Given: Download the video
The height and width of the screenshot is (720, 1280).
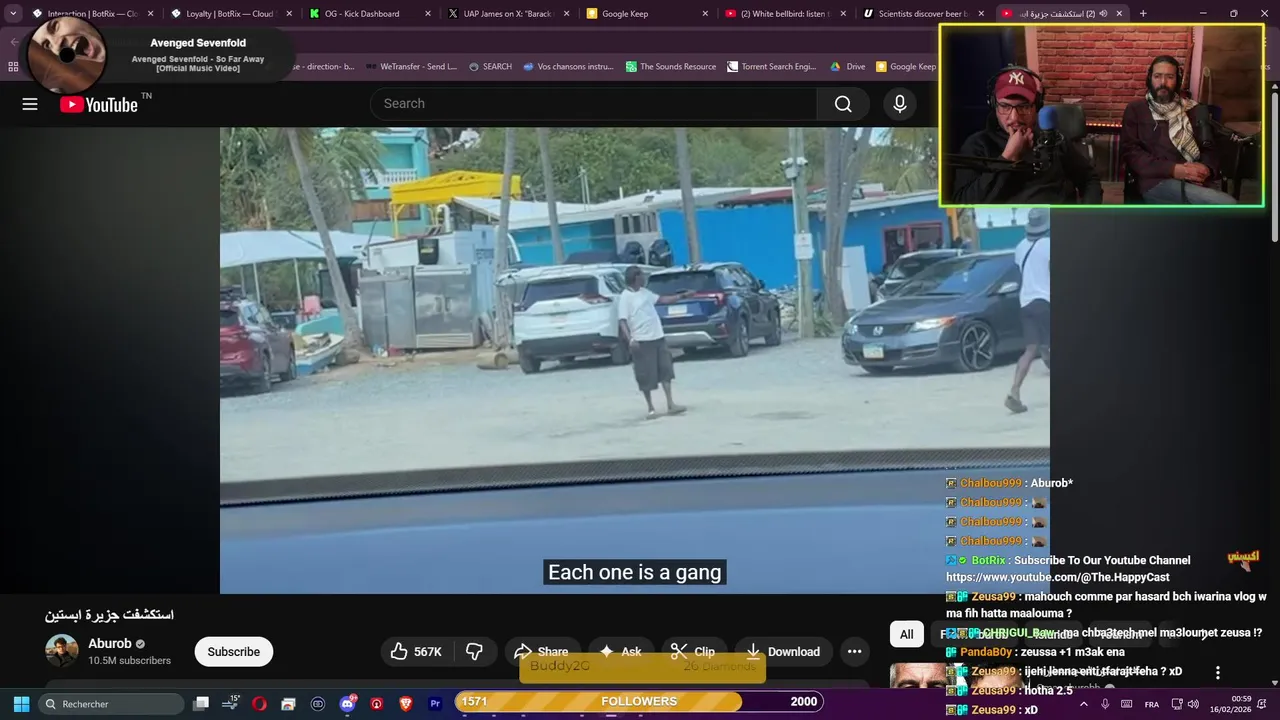Looking at the screenshot, I should 783,652.
